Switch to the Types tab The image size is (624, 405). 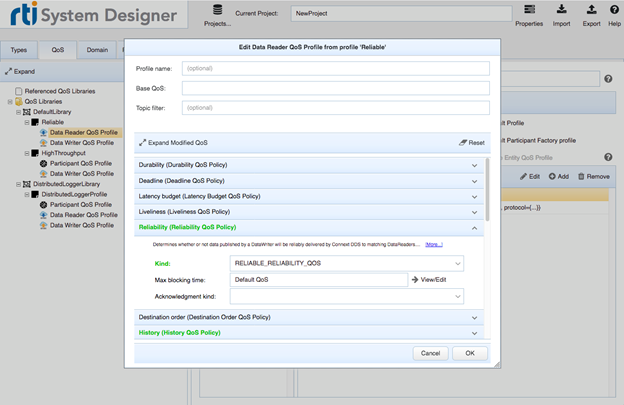tap(18, 49)
